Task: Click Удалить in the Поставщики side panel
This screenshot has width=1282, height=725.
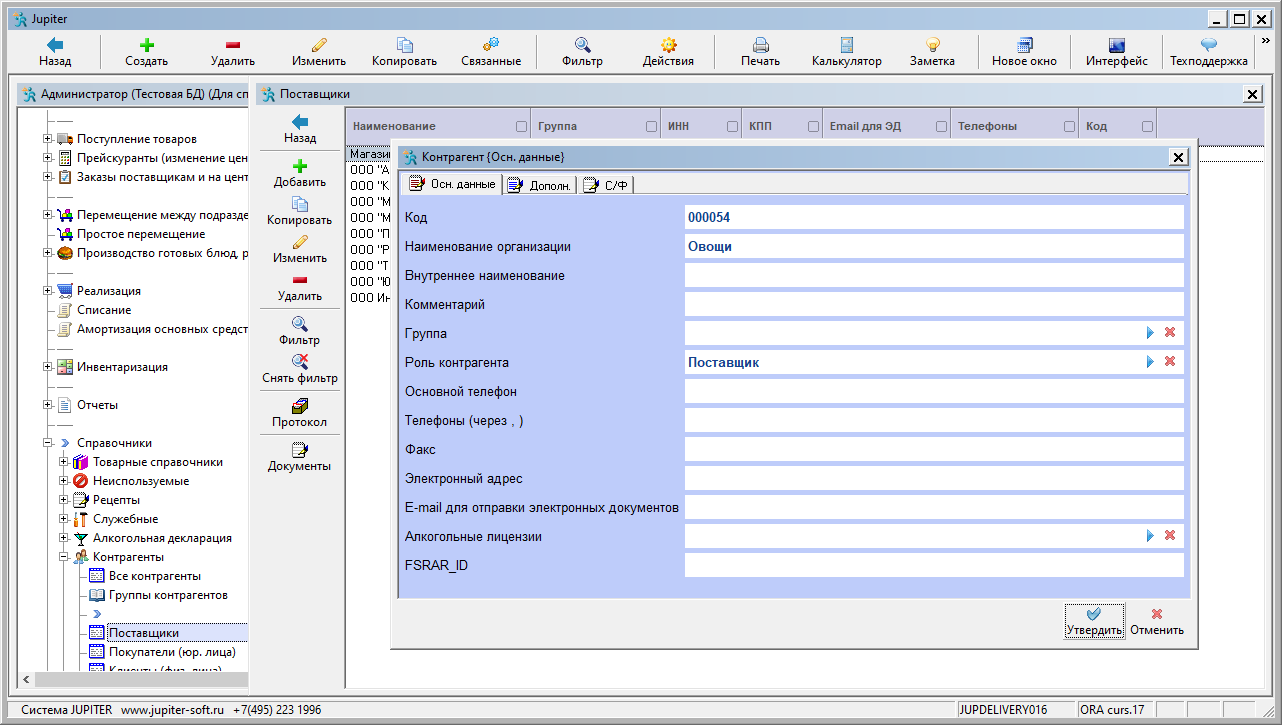Action: point(300,287)
